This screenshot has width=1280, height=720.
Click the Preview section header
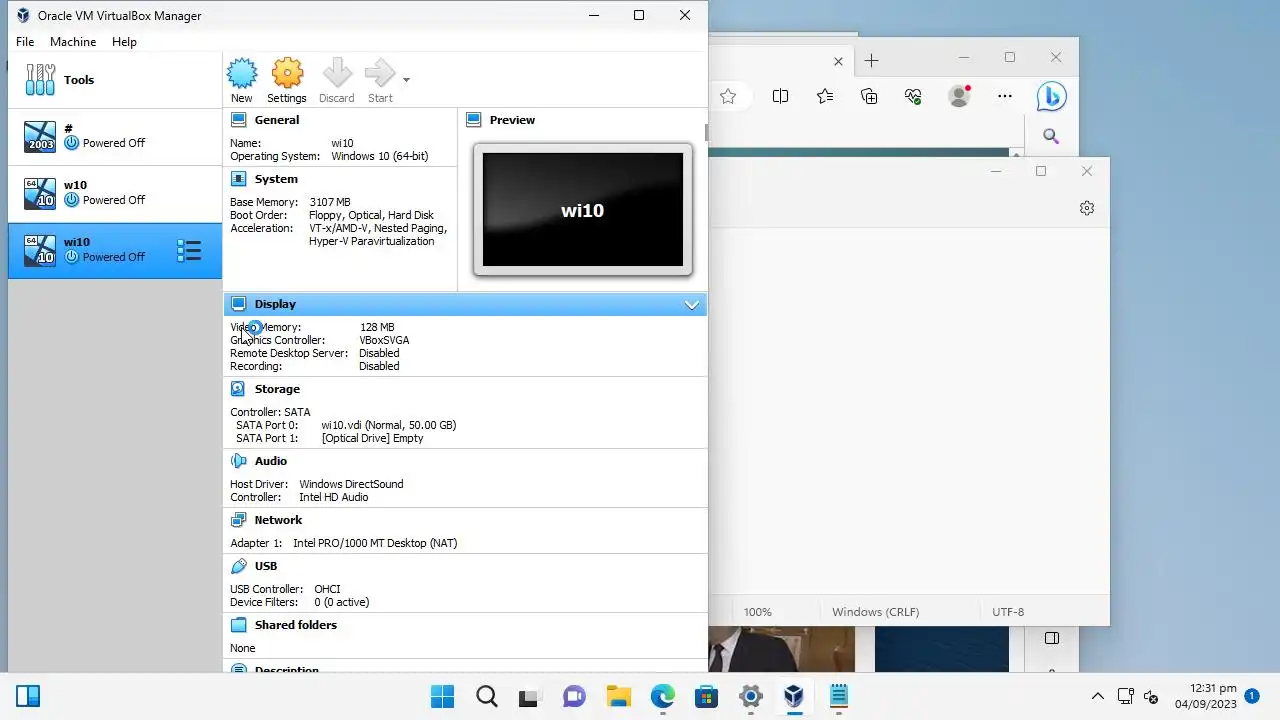tap(512, 120)
